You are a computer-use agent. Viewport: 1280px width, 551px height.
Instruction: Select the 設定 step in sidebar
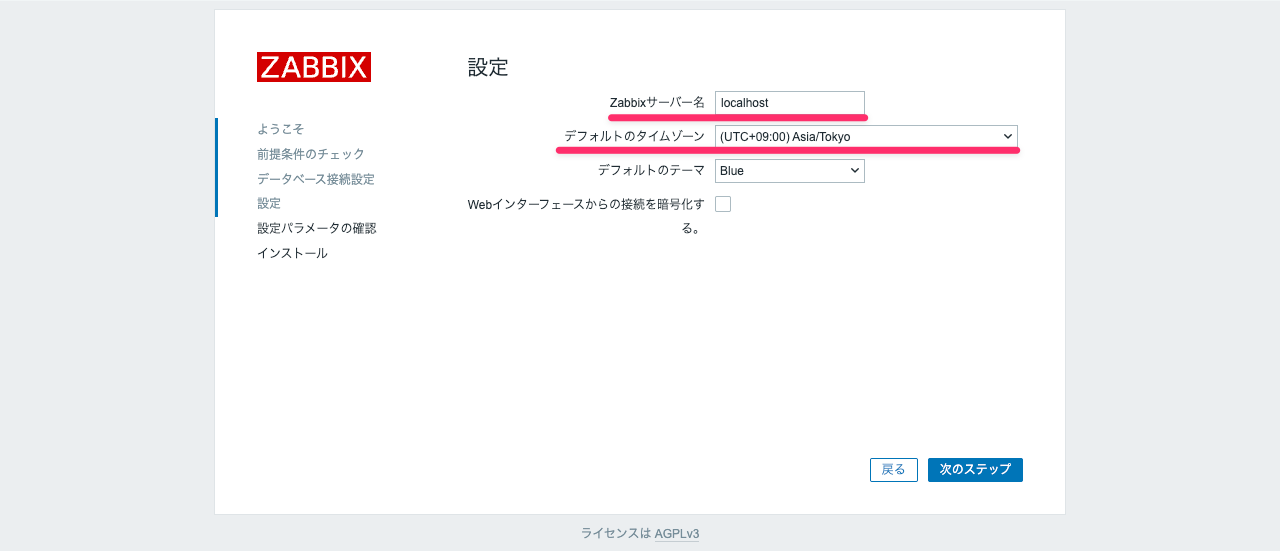[269, 203]
